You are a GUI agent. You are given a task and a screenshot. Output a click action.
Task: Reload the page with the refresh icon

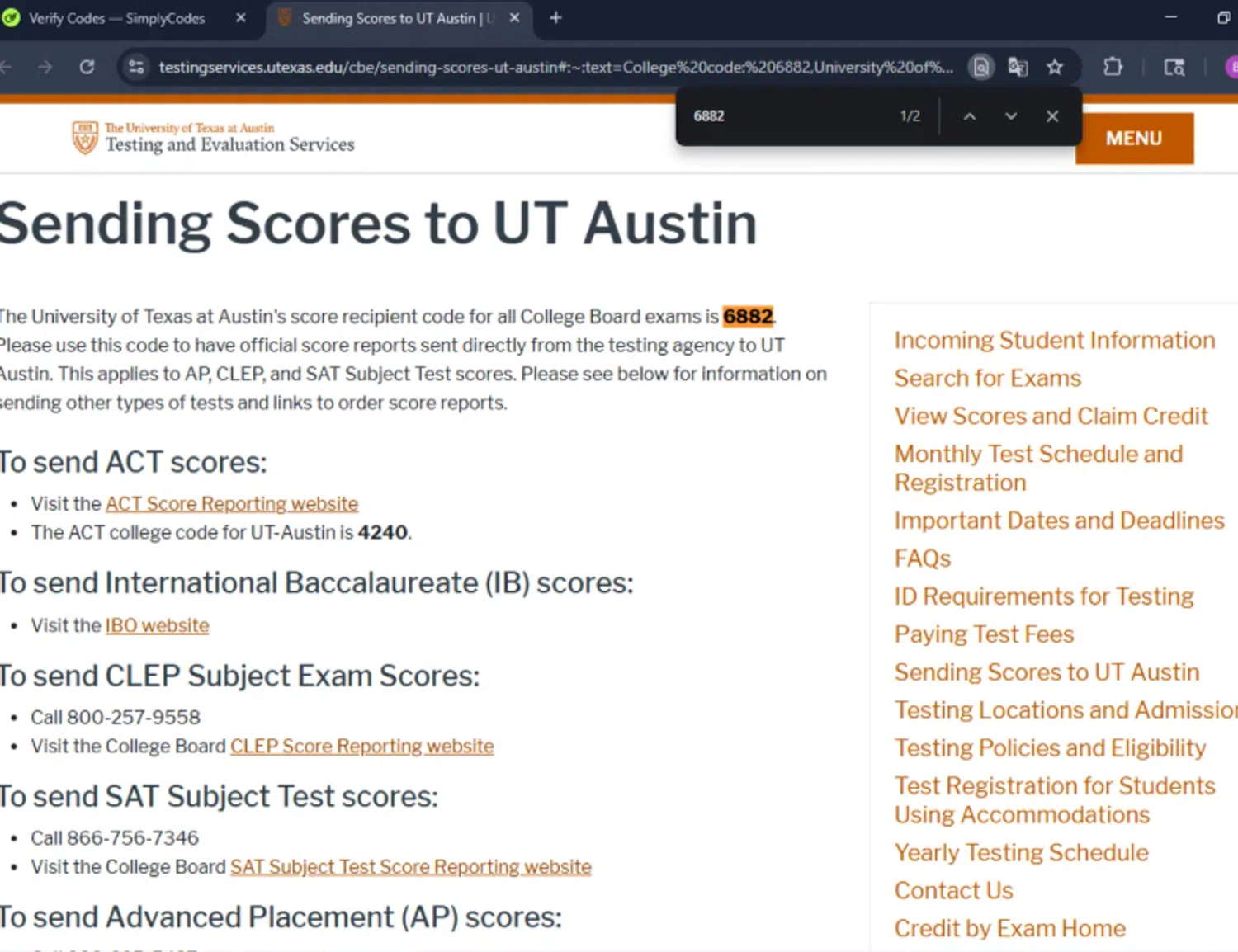[x=87, y=67]
